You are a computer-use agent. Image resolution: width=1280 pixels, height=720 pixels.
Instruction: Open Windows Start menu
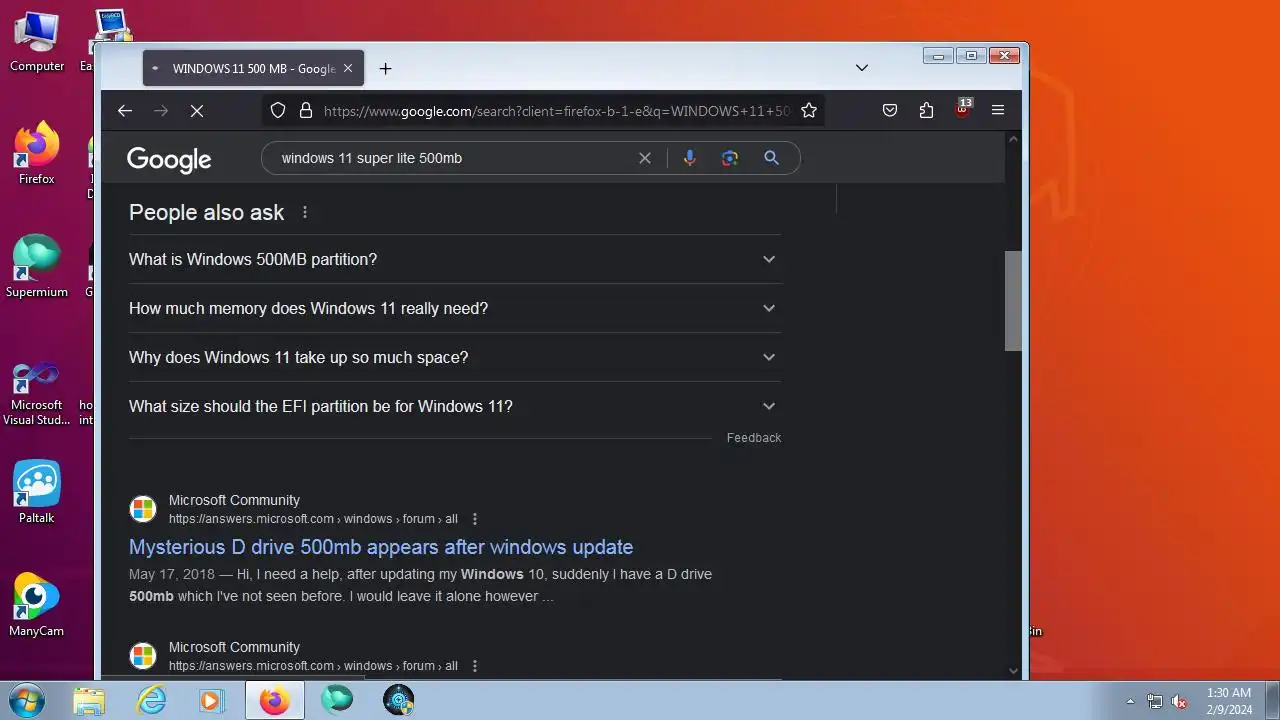(x=25, y=700)
